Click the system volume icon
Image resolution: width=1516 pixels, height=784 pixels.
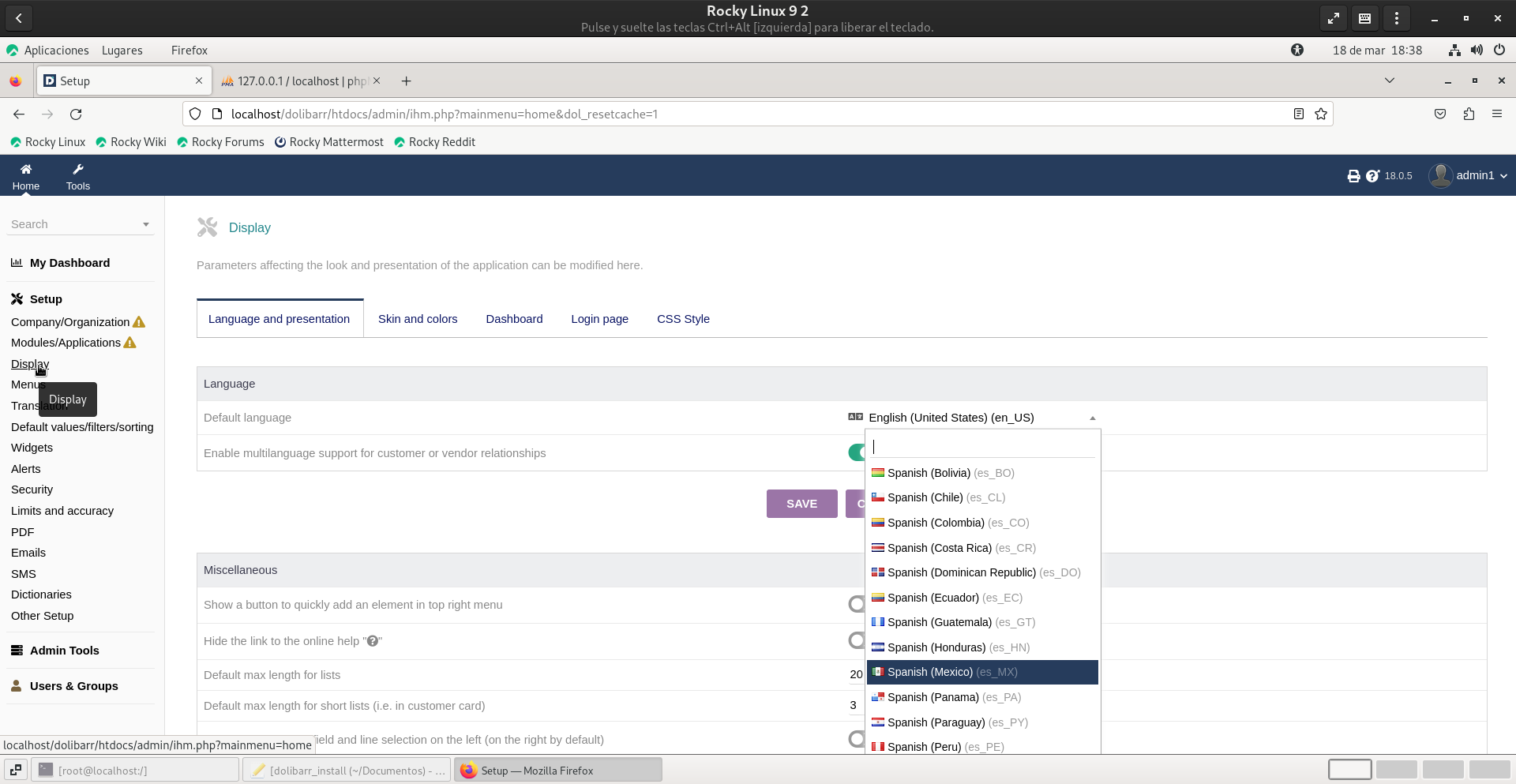1477,51
